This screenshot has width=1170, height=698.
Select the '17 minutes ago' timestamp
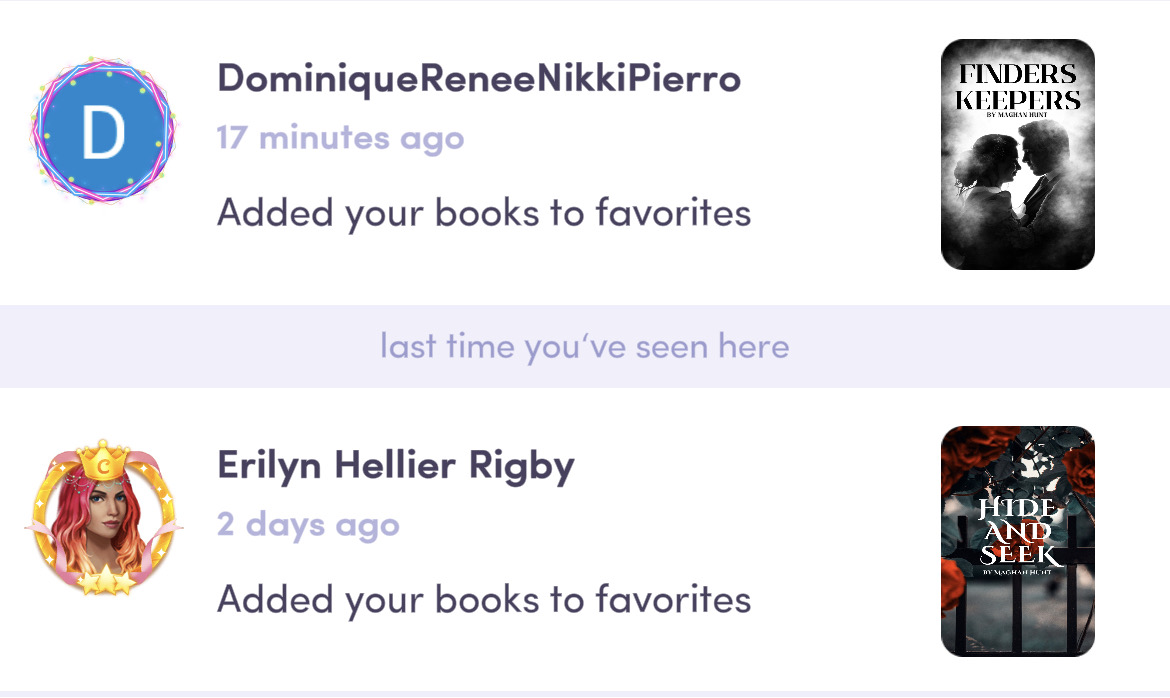click(x=340, y=138)
